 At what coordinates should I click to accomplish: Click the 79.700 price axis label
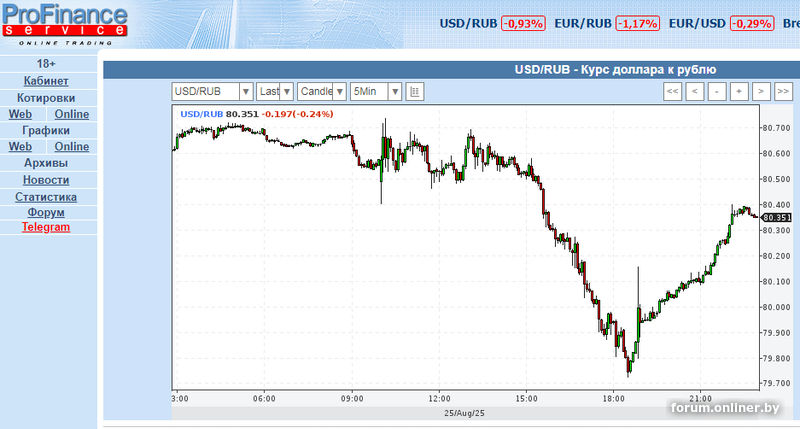click(776, 383)
